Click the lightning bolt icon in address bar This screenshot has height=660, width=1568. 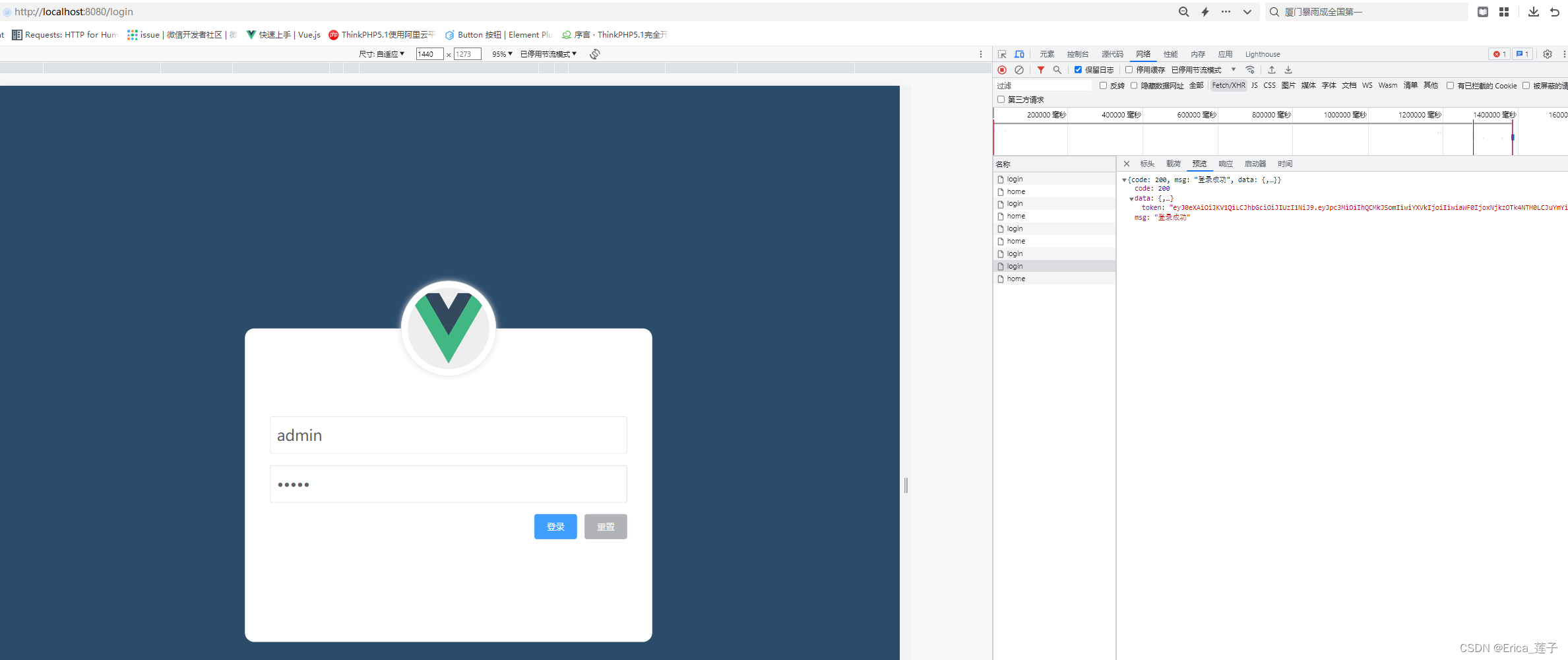[1205, 12]
